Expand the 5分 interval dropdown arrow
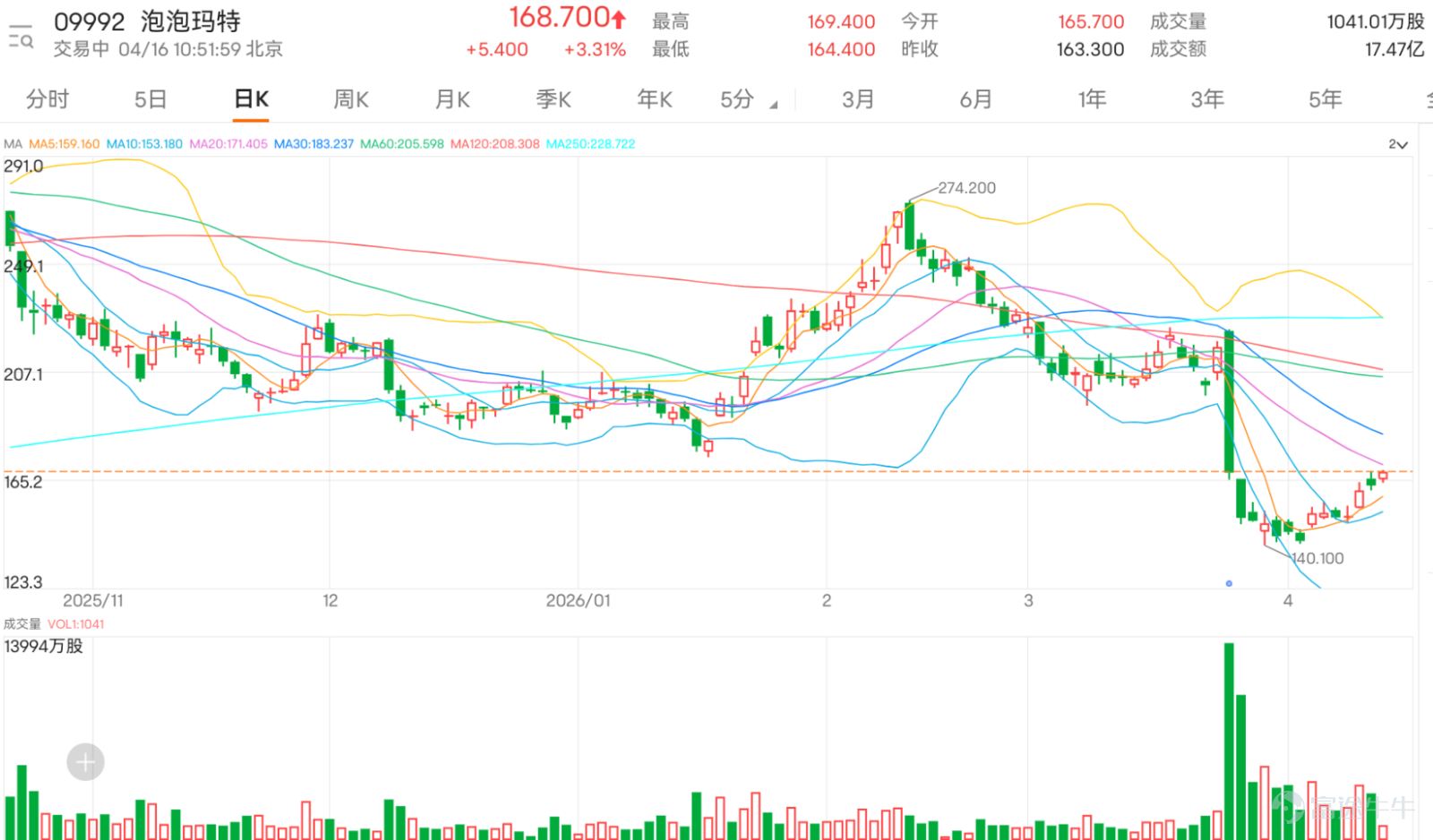Screen dimensions: 1433x840 tap(774, 105)
